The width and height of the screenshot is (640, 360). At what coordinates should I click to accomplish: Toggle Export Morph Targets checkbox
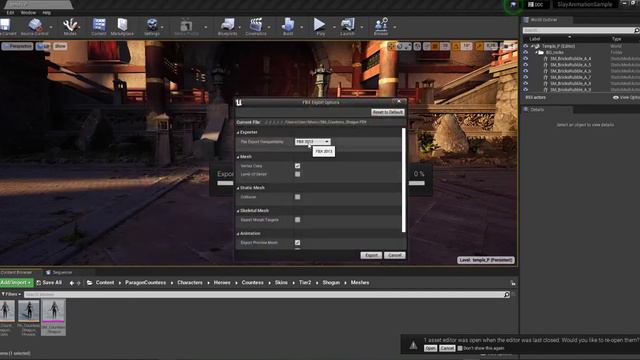pos(298,220)
